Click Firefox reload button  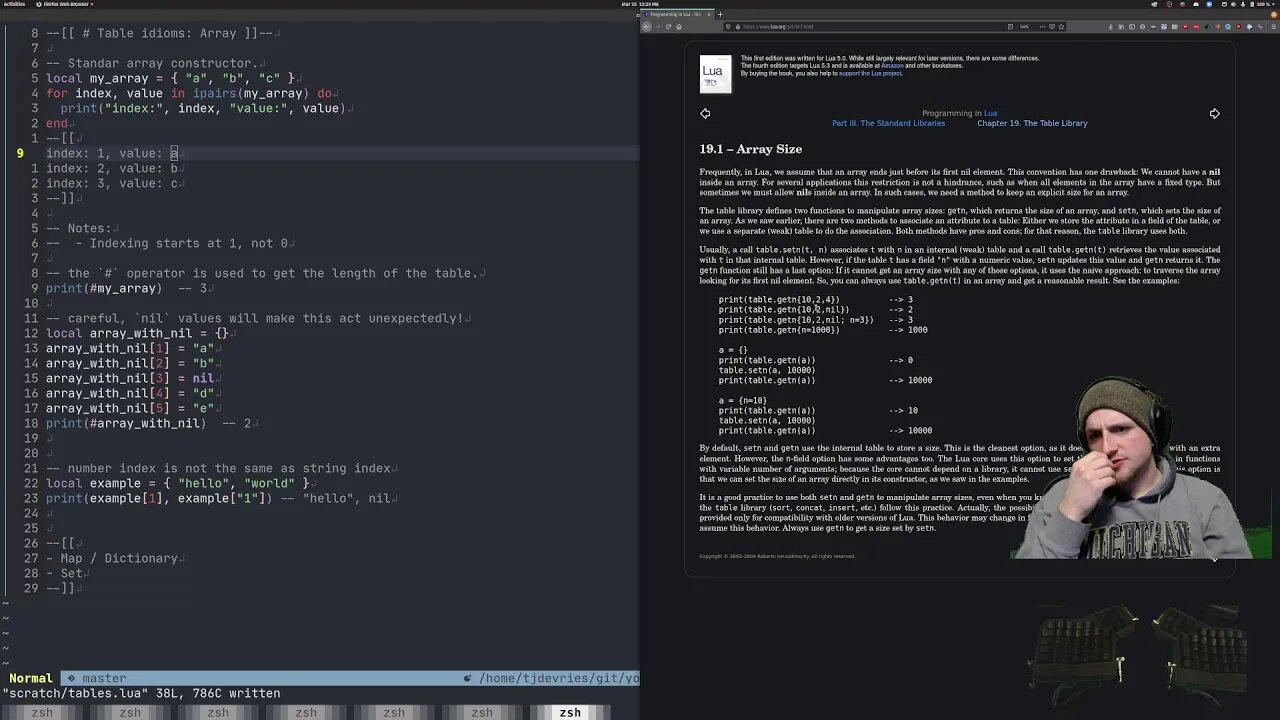click(668, 26)
